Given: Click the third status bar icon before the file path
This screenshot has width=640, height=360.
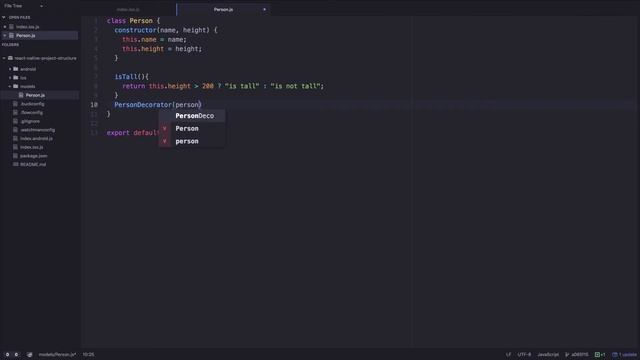Looking at the screenshot, I should click(29, 355).
